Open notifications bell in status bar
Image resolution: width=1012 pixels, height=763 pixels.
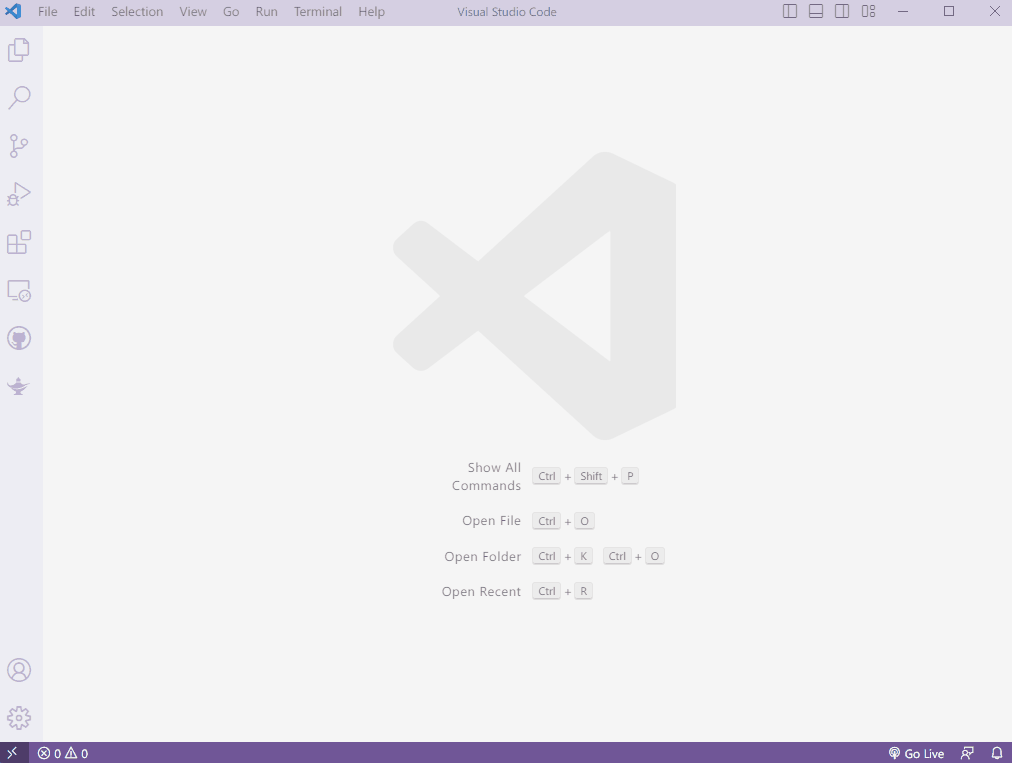[997, 753]
